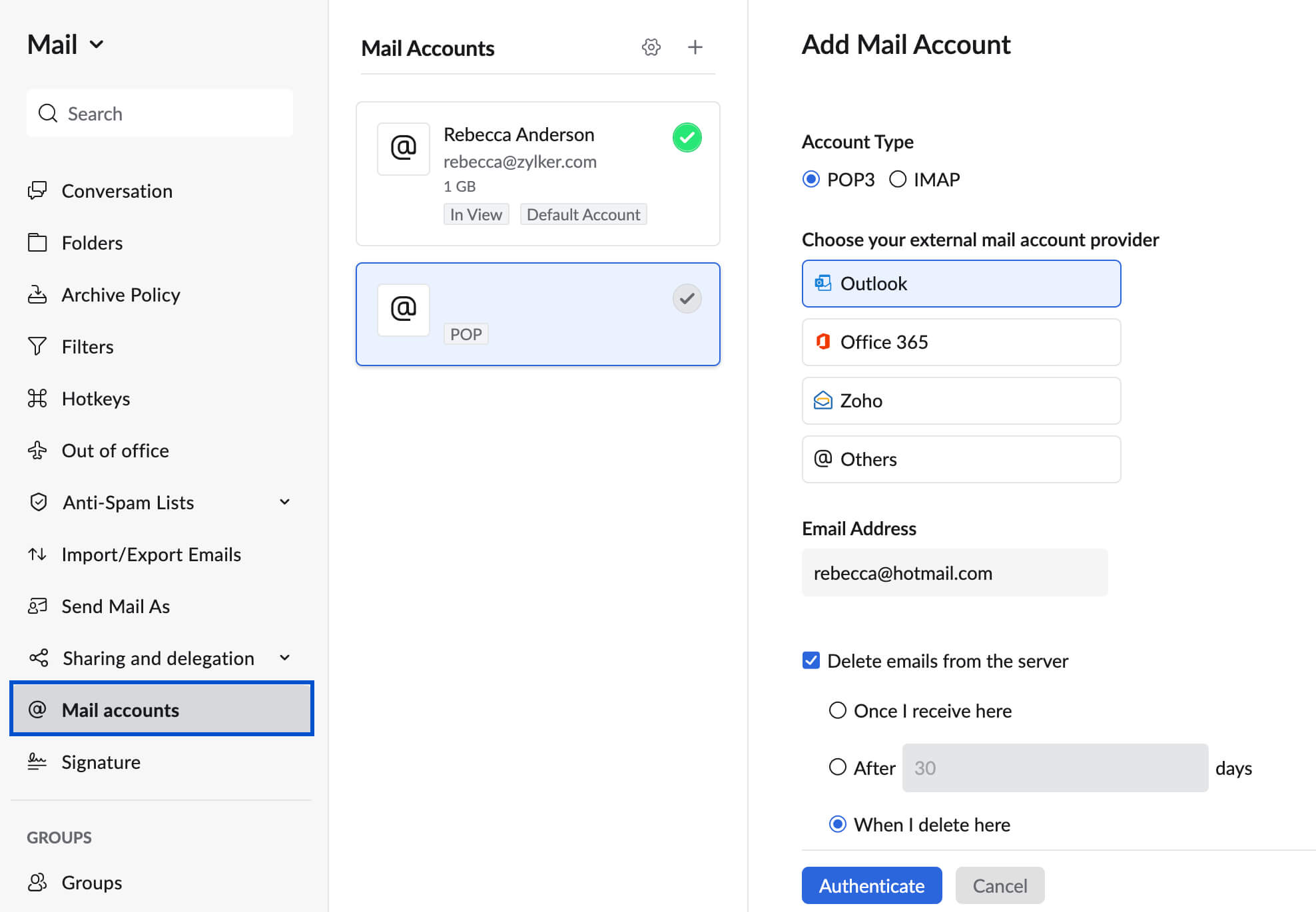Click the Email Address input field
1316x912 pixels.
(954, 572)
